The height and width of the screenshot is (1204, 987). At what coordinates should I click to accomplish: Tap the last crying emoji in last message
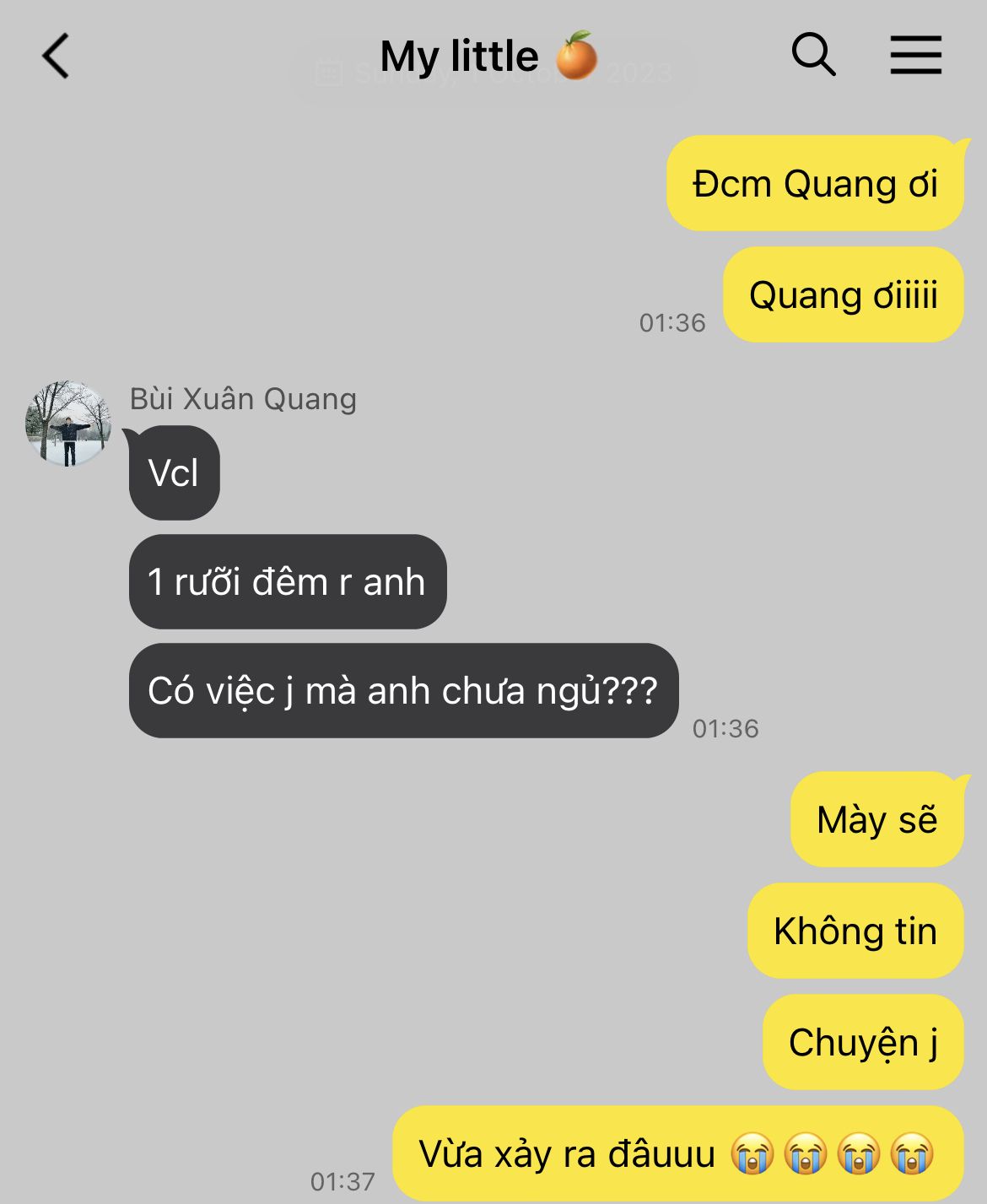click(912, 1153)
